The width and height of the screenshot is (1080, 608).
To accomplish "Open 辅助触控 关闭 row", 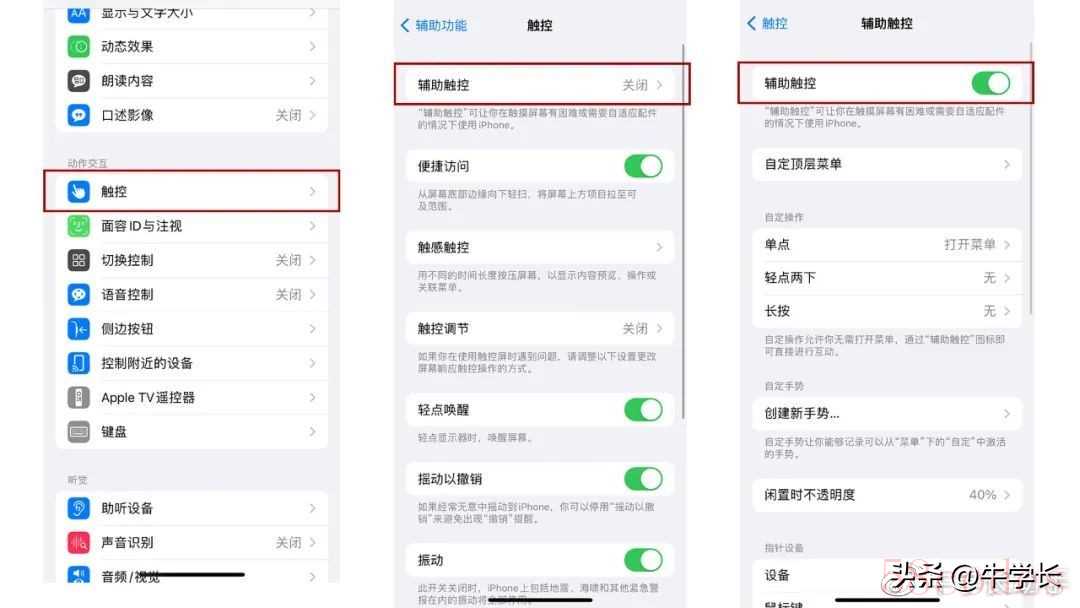I will pyautogui.click(x=541, y=85).
